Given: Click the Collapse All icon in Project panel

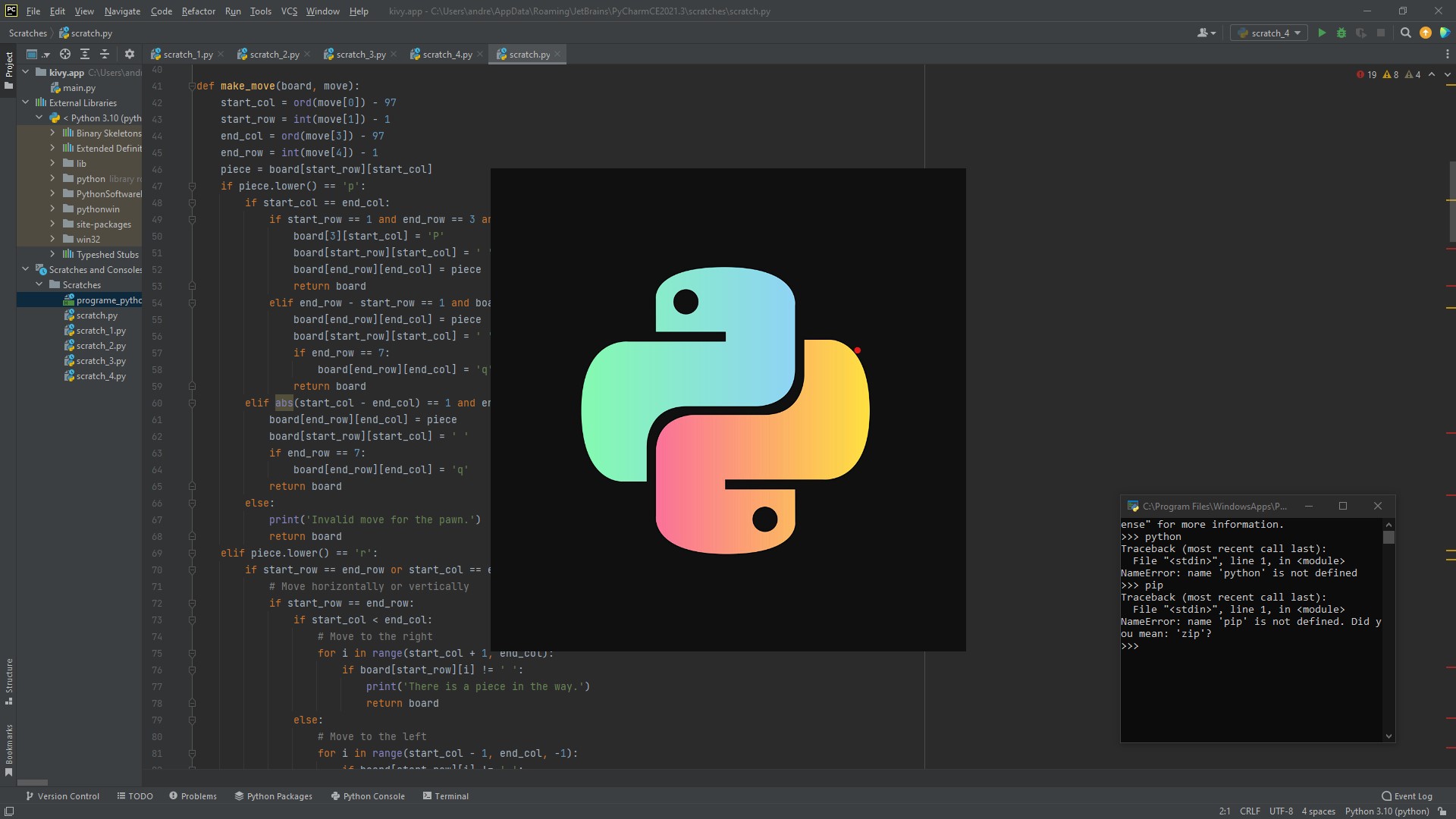Looking at the screenshot, I should coord(105,54).
